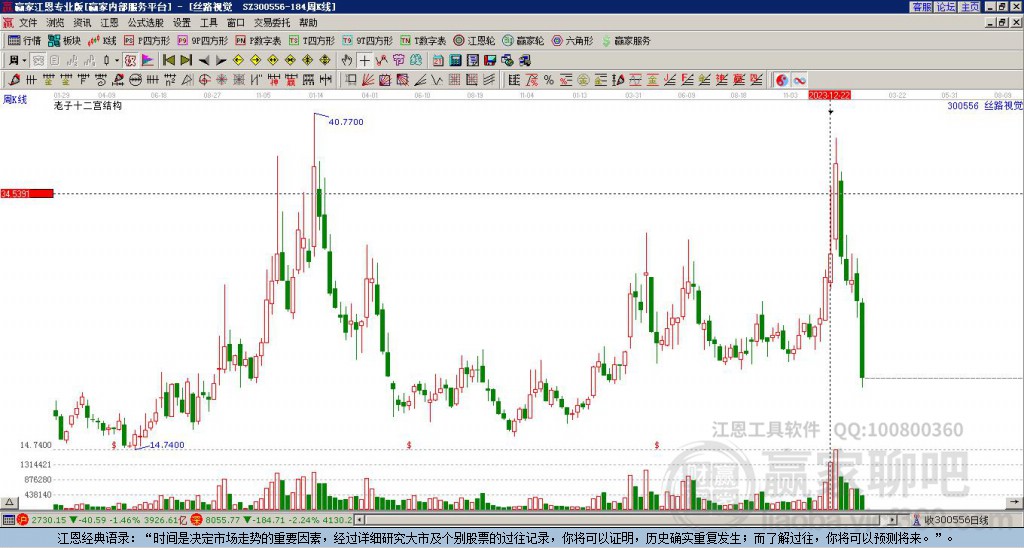Viewport: 1024px width, 548px height.
Task: Open the 公式选股 menu
Action: (145, 23)
